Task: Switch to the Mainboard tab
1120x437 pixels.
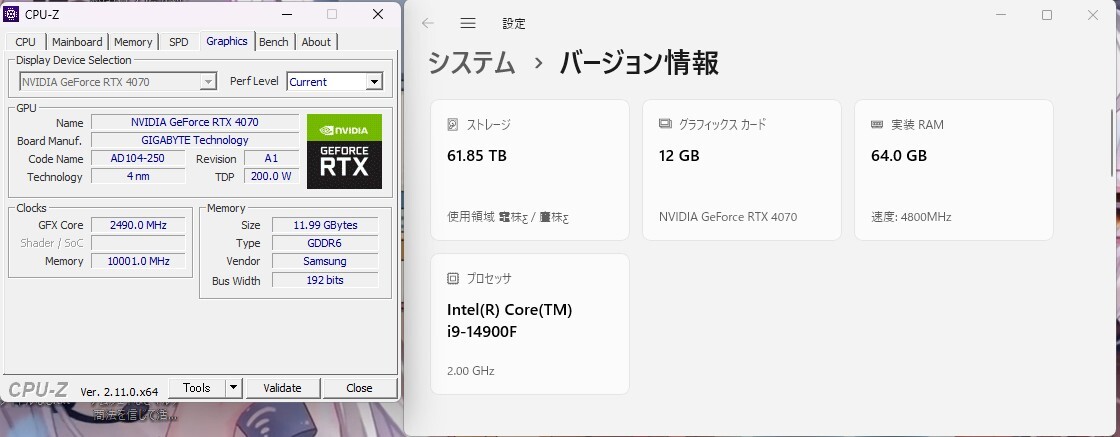Action: [77, 42]
